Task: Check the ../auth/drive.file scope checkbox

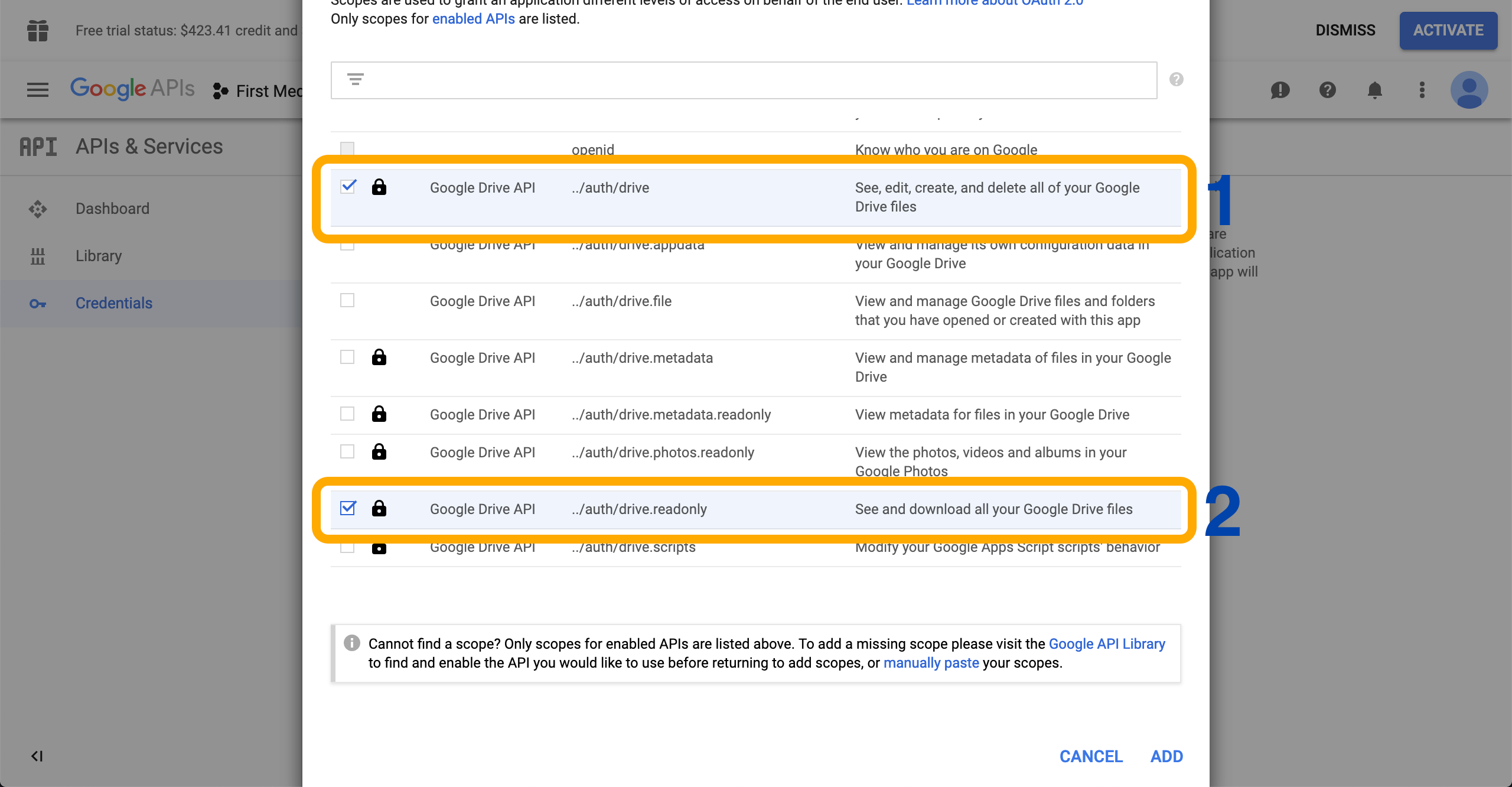Action: 347,300
